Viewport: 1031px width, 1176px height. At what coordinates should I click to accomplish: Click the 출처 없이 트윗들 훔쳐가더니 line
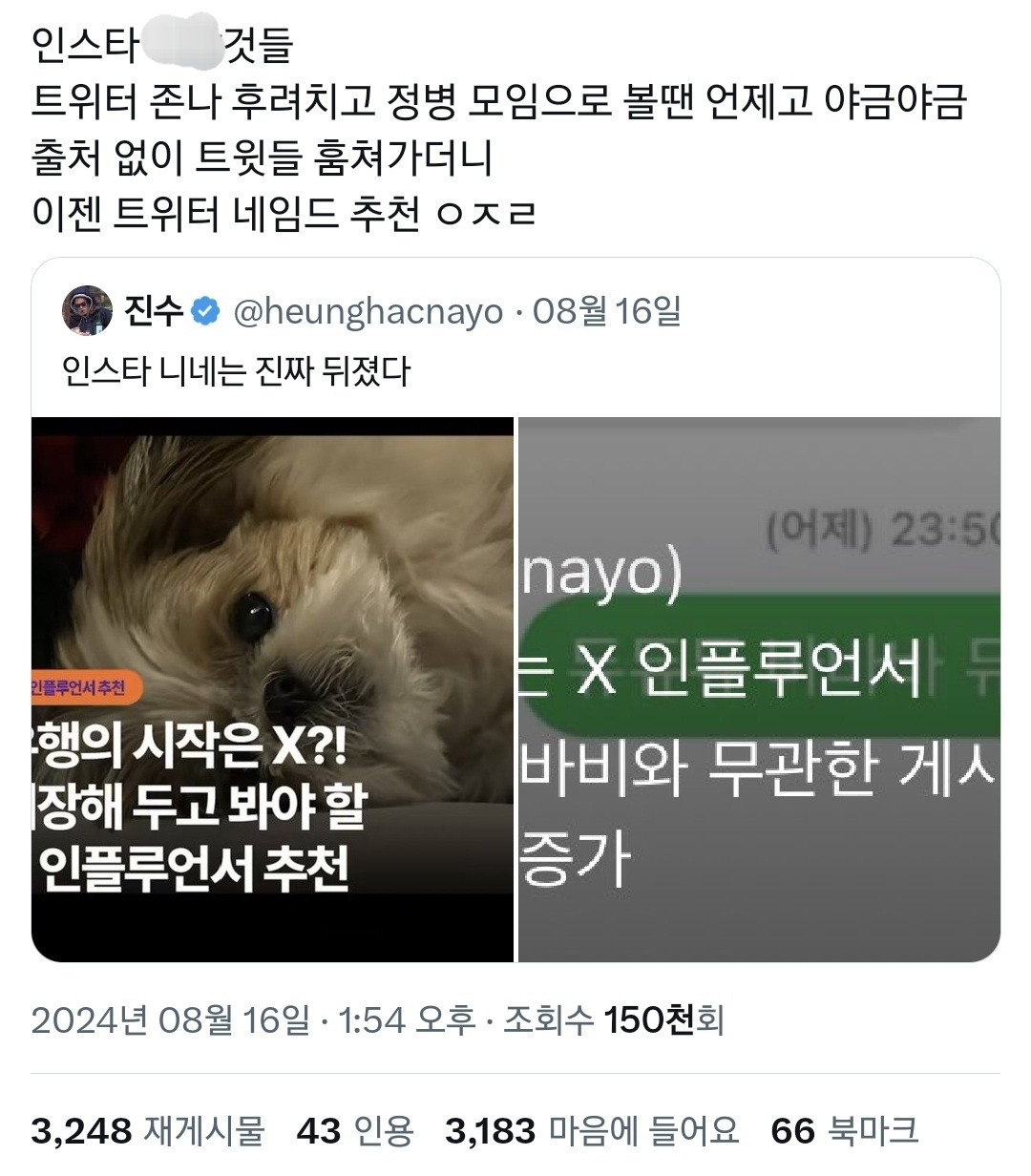(x=262, y=157)
